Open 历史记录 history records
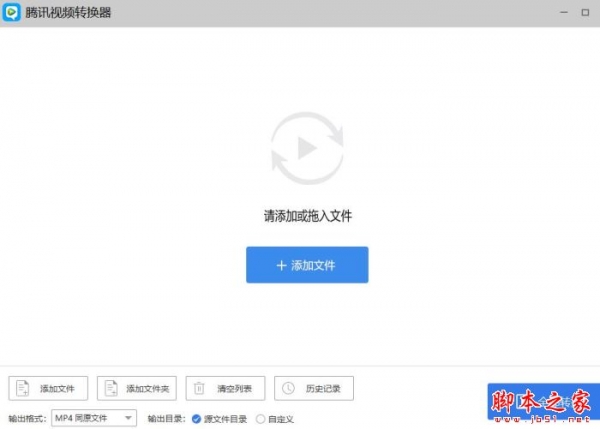This screenshot has height=429, width=600. coord(314,388)
